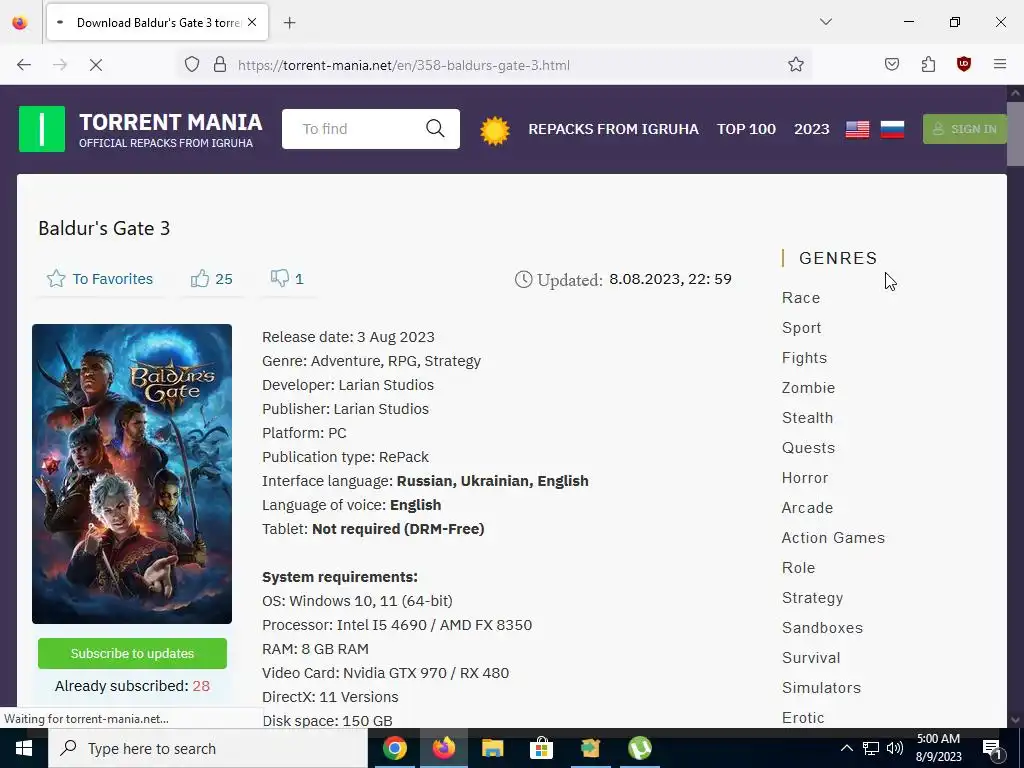Click the 'Already subscribed: 28' text

click(133, 686)
